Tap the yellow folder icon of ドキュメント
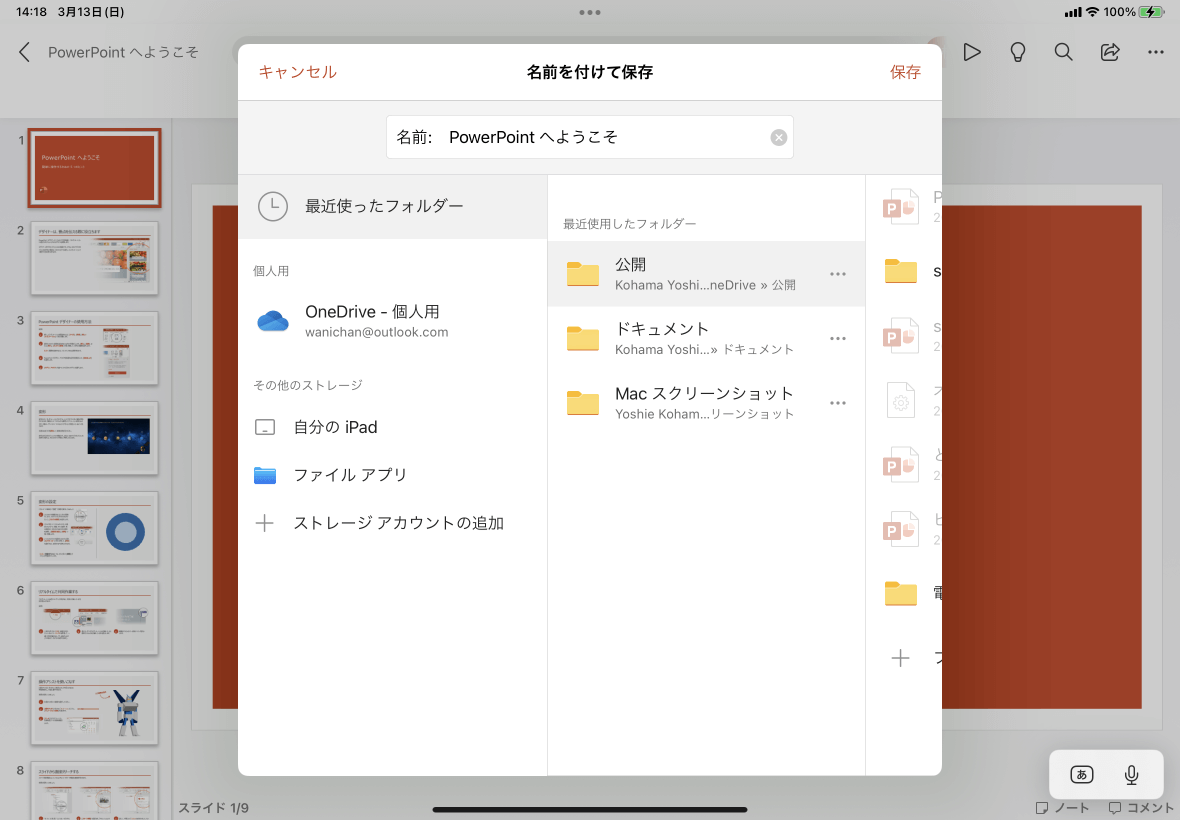The image size is (1180, 820). click(x=582, y=339)
